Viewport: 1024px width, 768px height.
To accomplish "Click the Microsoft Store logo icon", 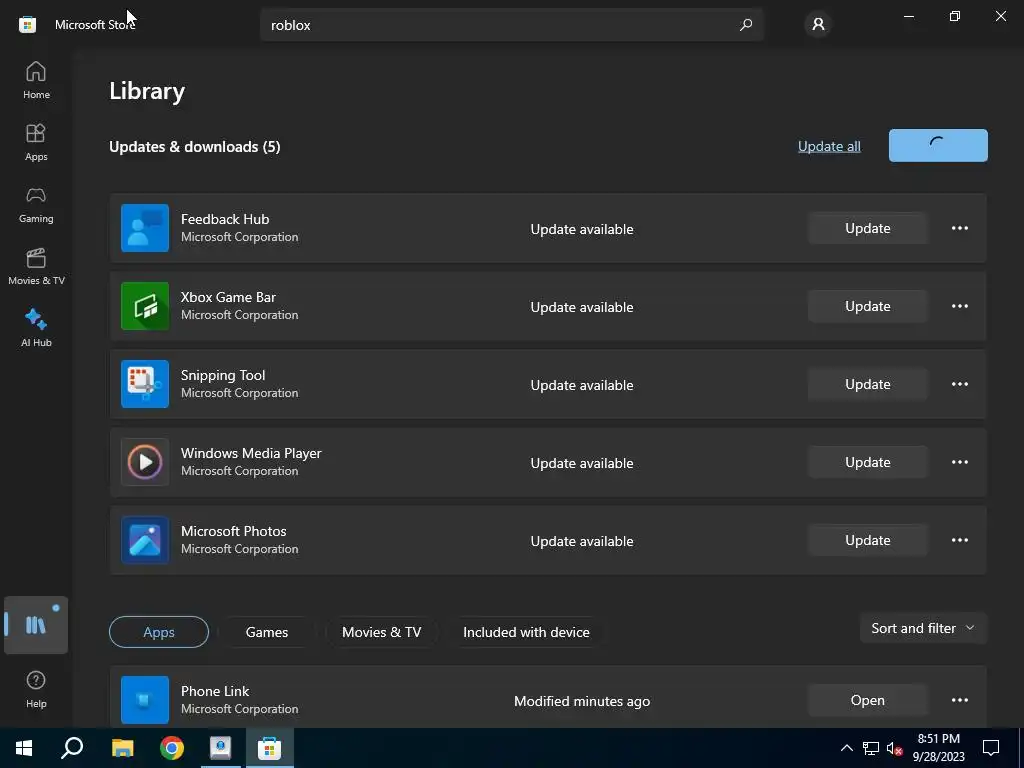I will coord(27,25).
